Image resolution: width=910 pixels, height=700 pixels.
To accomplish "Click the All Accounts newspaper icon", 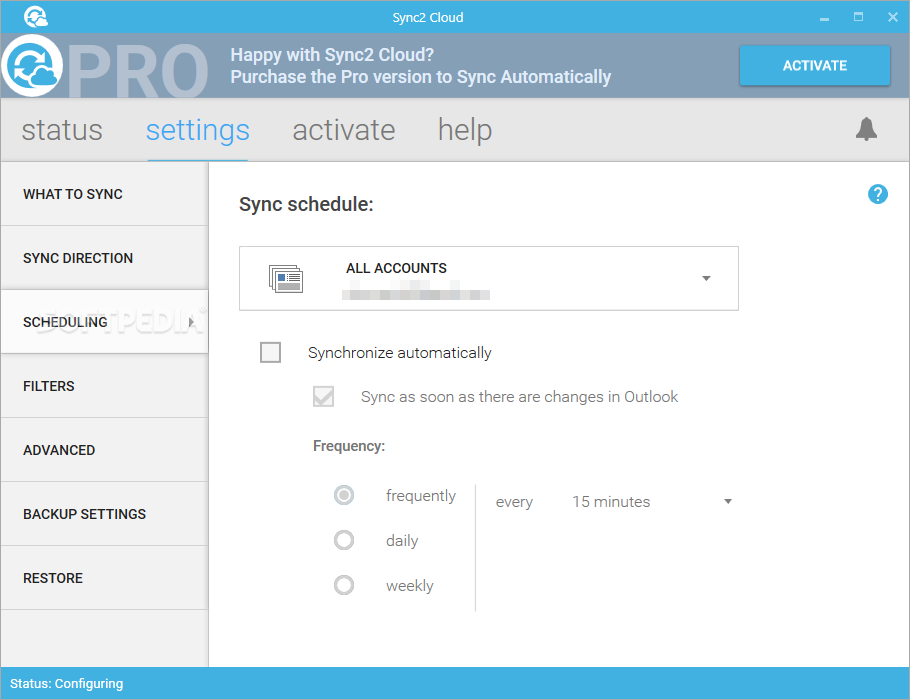I will click(286, 279).
